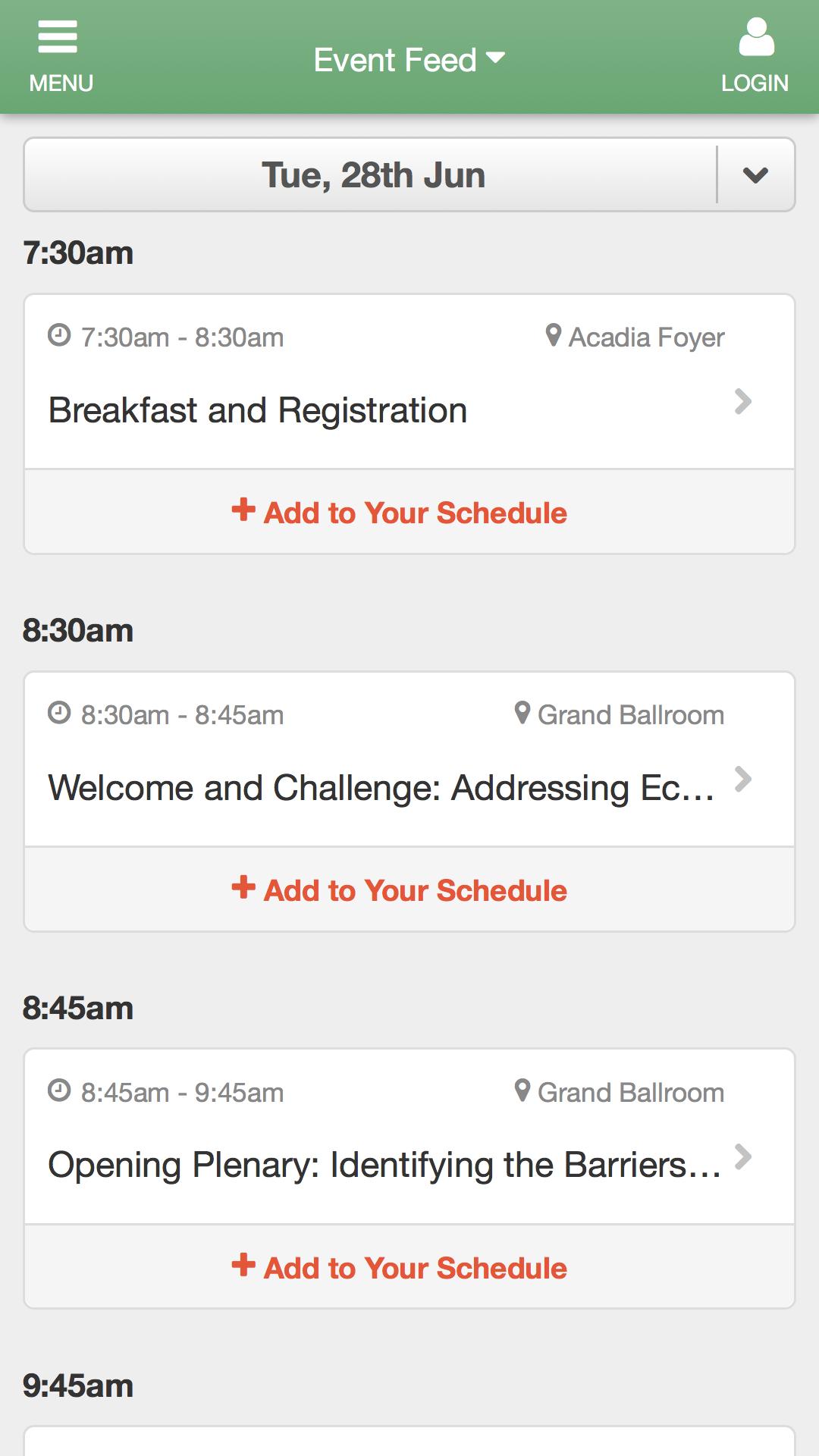The height and width of the screenshot is (1456, 819).
Task: Click the clock icon beside 8:45am - 9:45am
Action: pyautogui.click(x=59, y=1090)
